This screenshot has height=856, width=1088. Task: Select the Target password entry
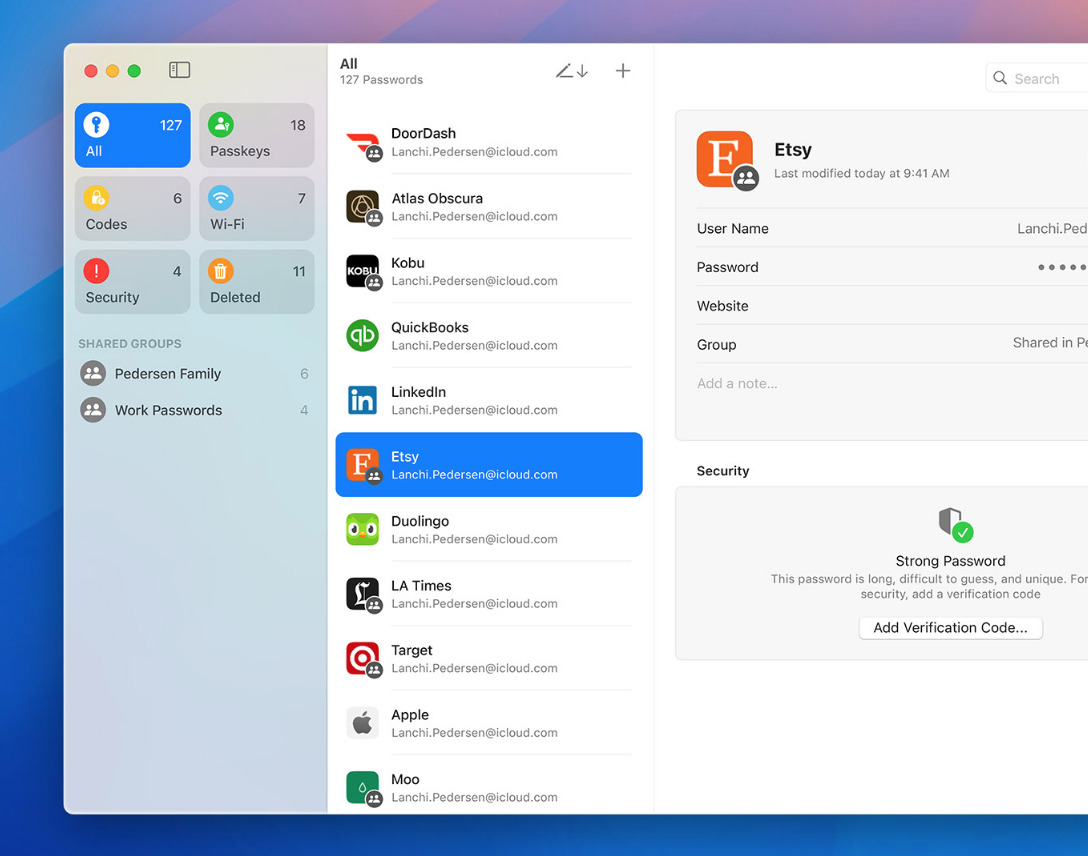[x=488, y=659]
